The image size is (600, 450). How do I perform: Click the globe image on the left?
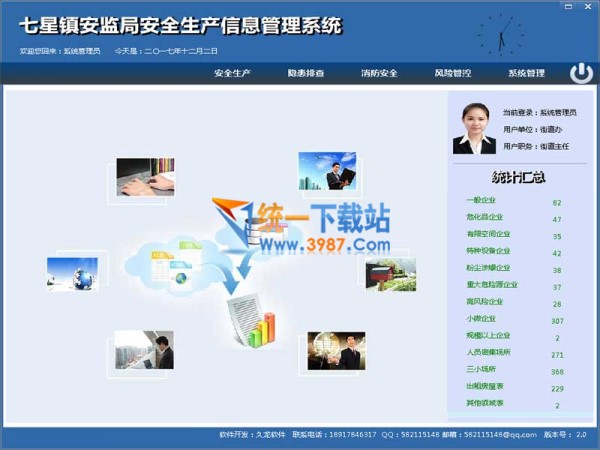tap(72, 274)
